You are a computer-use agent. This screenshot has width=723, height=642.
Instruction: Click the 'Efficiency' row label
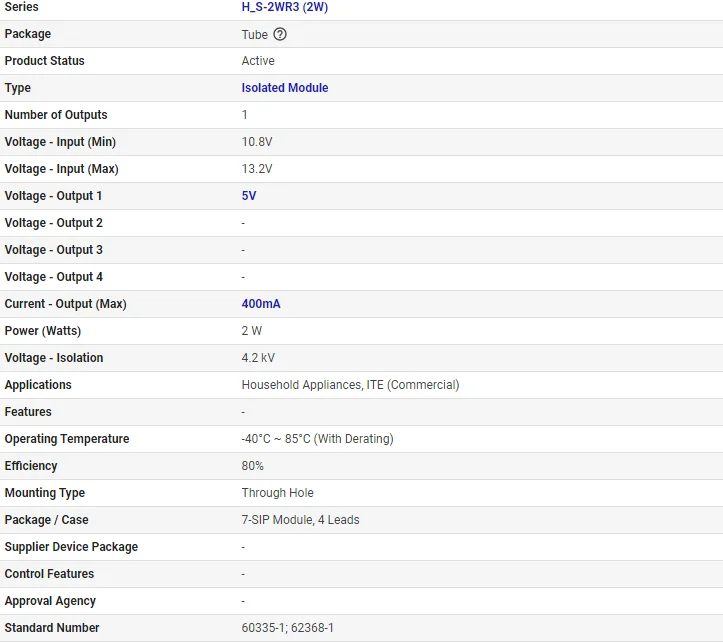coord(31,466)
